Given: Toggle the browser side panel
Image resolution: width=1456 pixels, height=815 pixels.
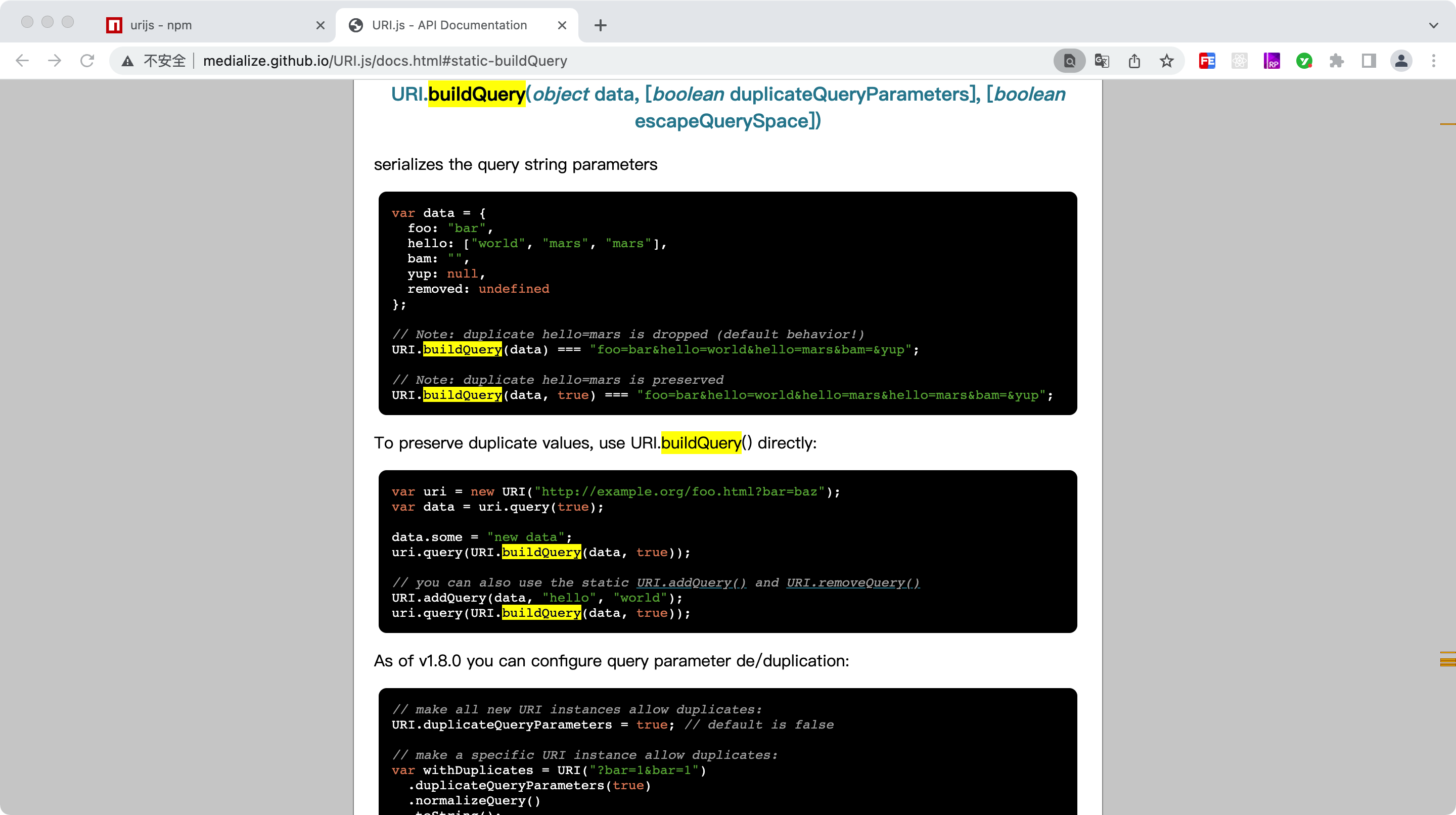Looking at the screenshot, I should [1369, 61].
